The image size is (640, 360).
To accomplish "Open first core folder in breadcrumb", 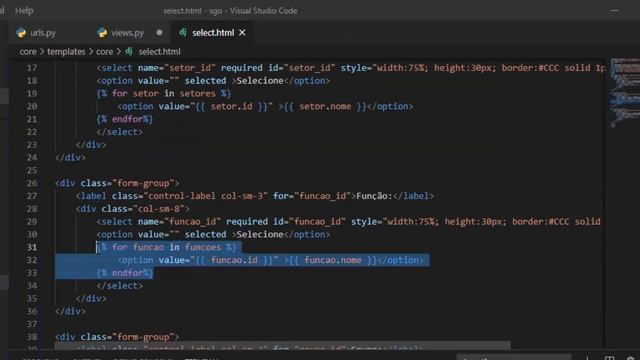I will [x=28, y=52].
